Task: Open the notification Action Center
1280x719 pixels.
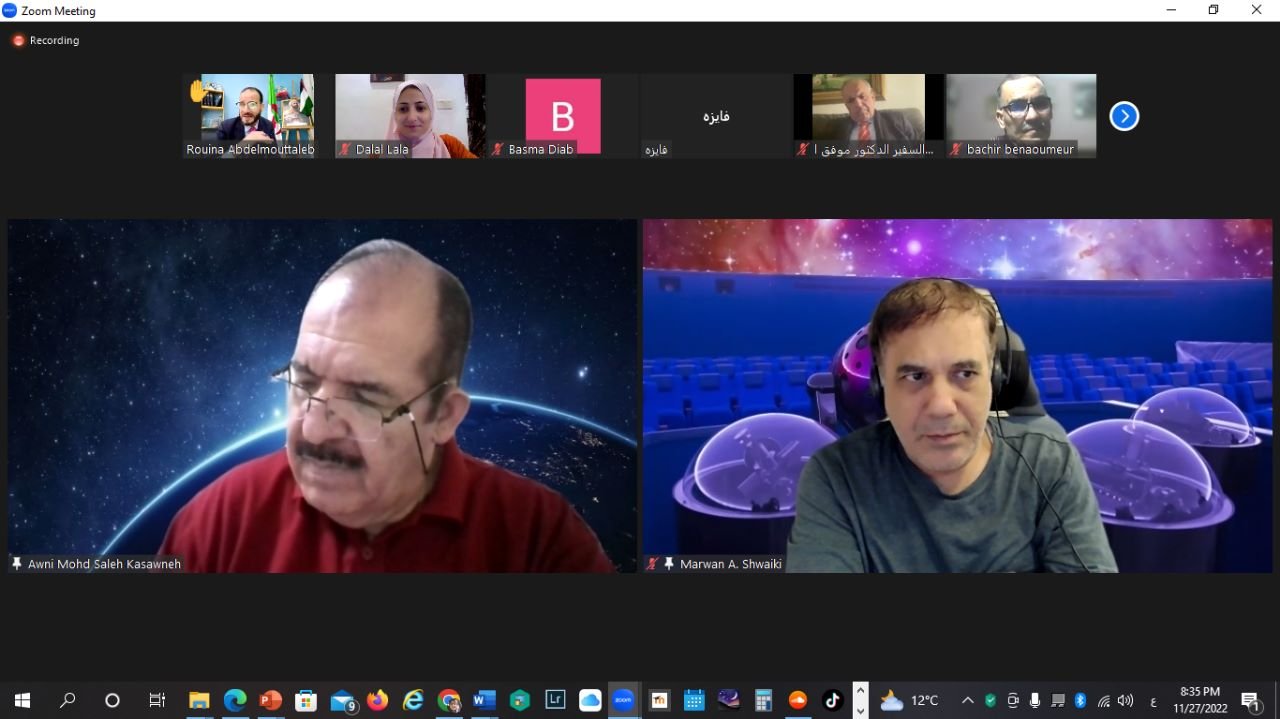Action: 1250,700
